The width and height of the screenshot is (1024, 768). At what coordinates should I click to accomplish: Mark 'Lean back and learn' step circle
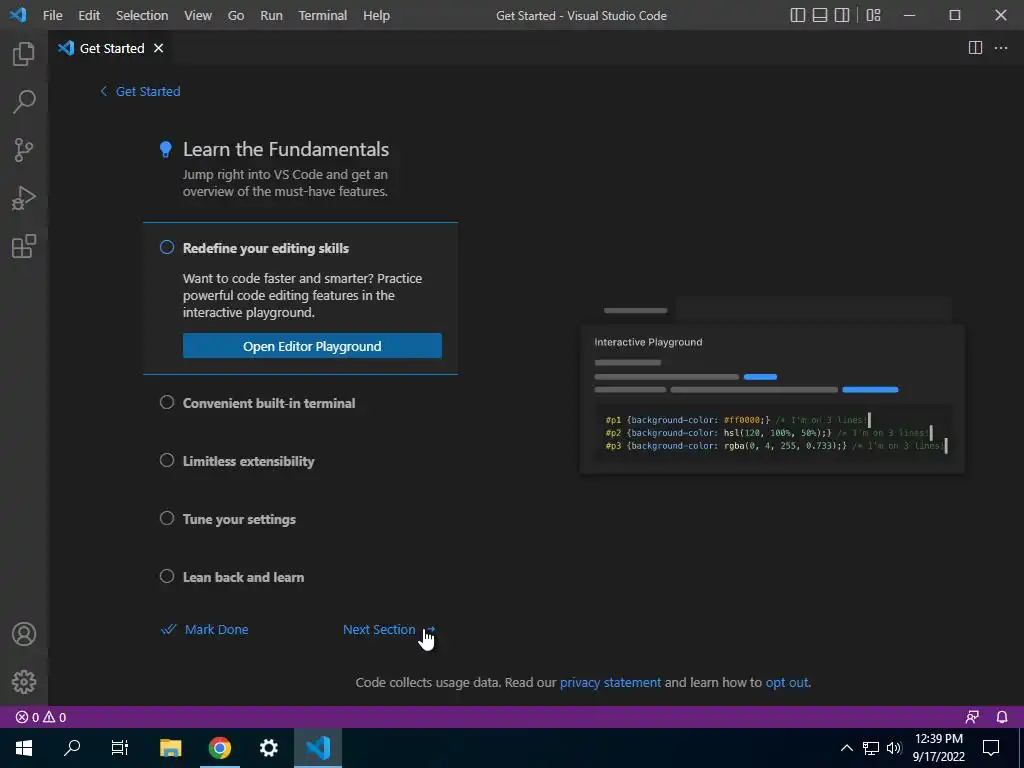point(167,577)
